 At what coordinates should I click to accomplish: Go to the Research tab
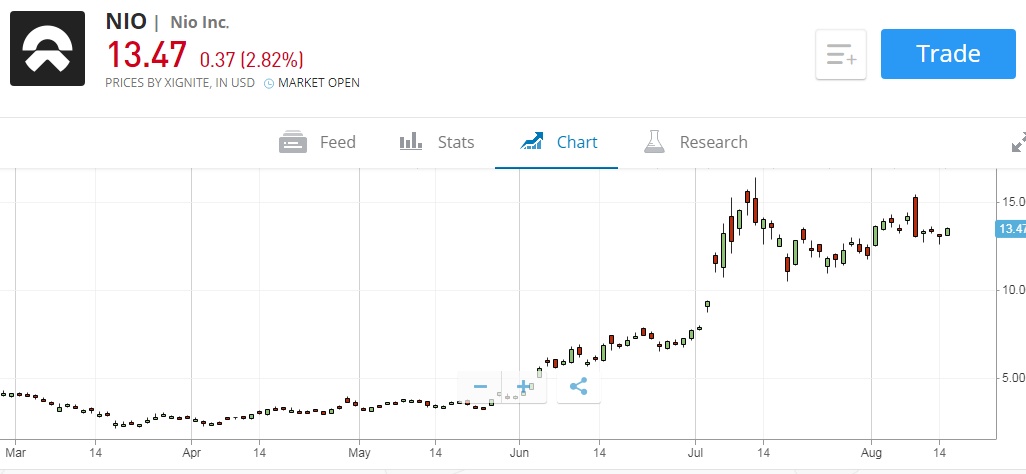click(696, 142)
